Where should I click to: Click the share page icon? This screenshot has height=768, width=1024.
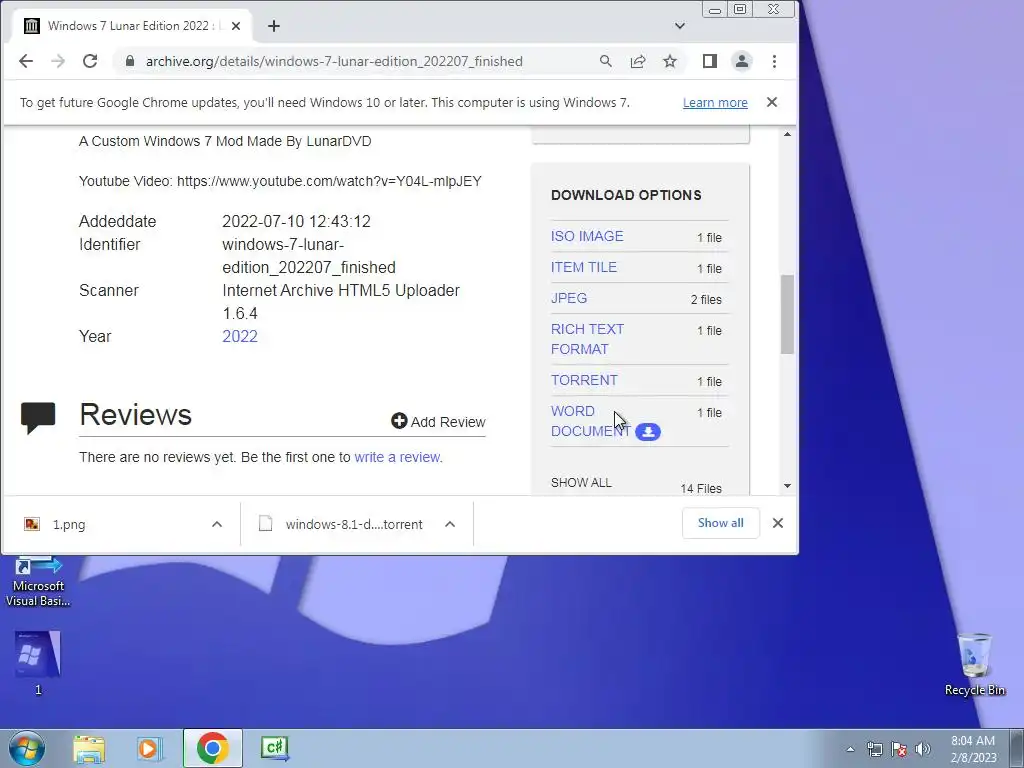tap(638, 61)
